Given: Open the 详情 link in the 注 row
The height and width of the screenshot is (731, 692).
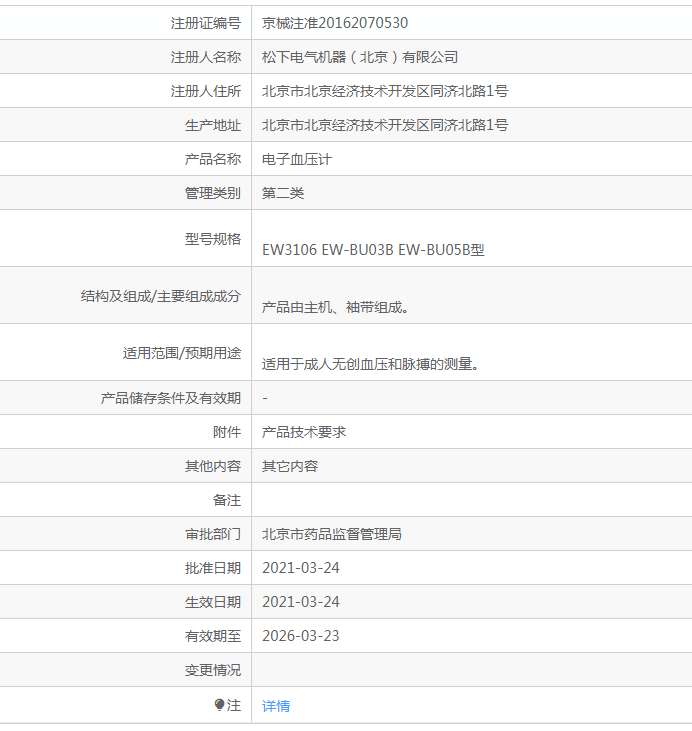Looking at the screenshot, I should (276, 706).
